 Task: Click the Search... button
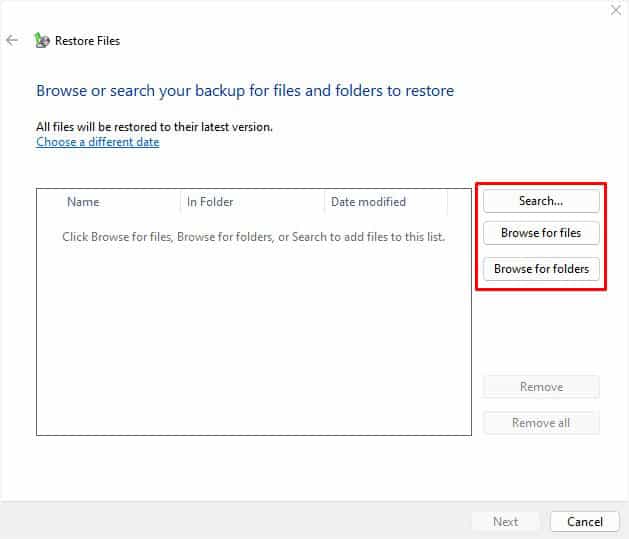(541, 201)
